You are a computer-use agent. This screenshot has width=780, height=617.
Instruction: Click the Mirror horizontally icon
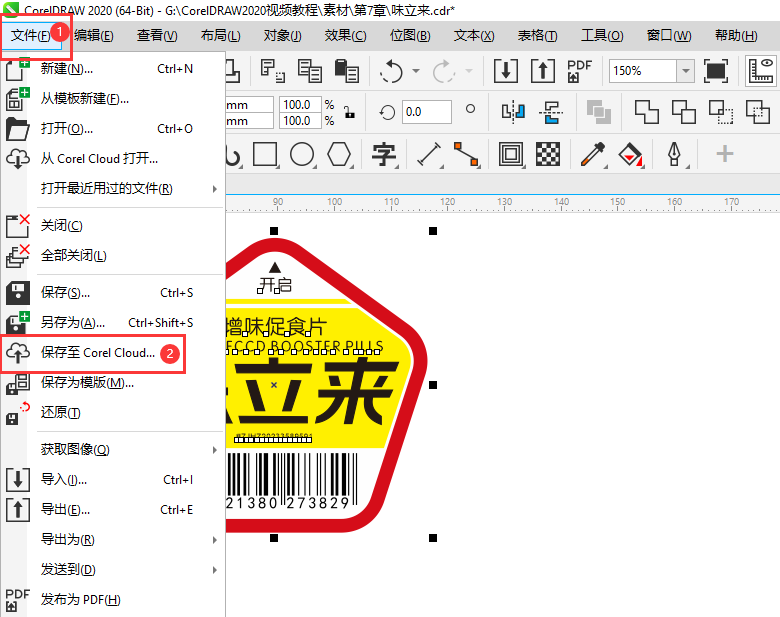click(x=513, y=111)
